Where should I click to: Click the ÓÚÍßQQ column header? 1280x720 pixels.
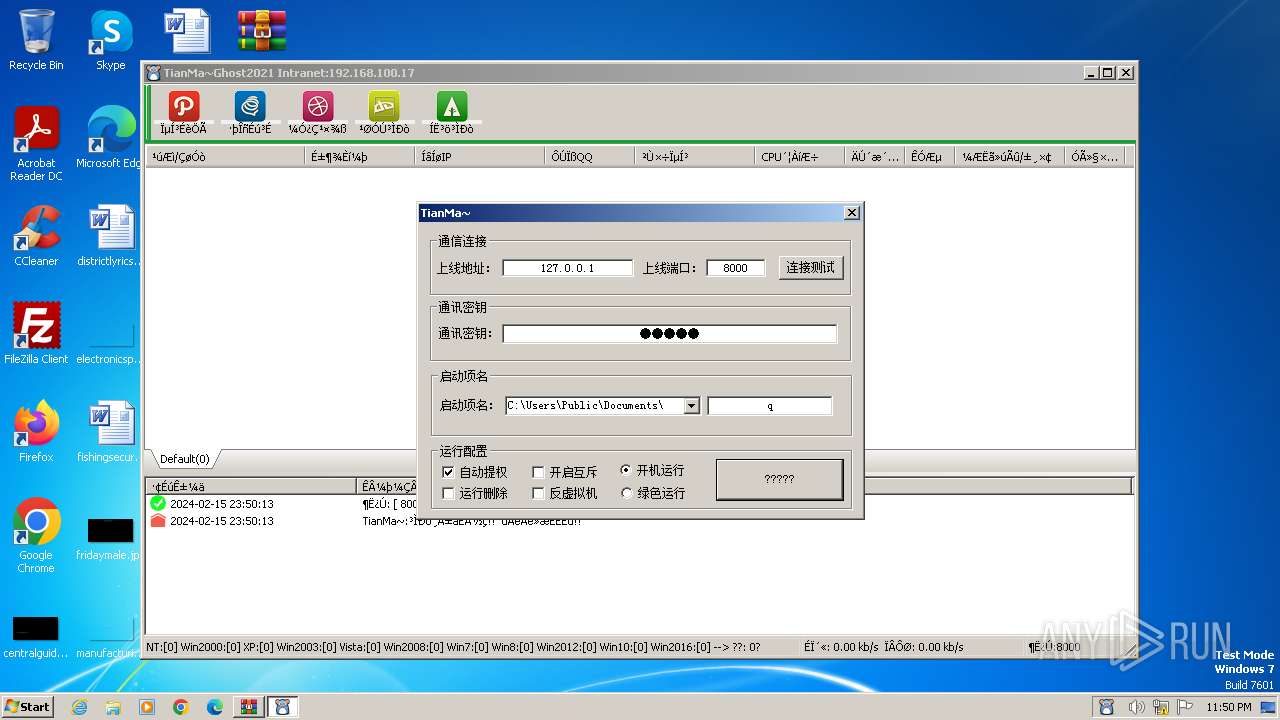590,157
